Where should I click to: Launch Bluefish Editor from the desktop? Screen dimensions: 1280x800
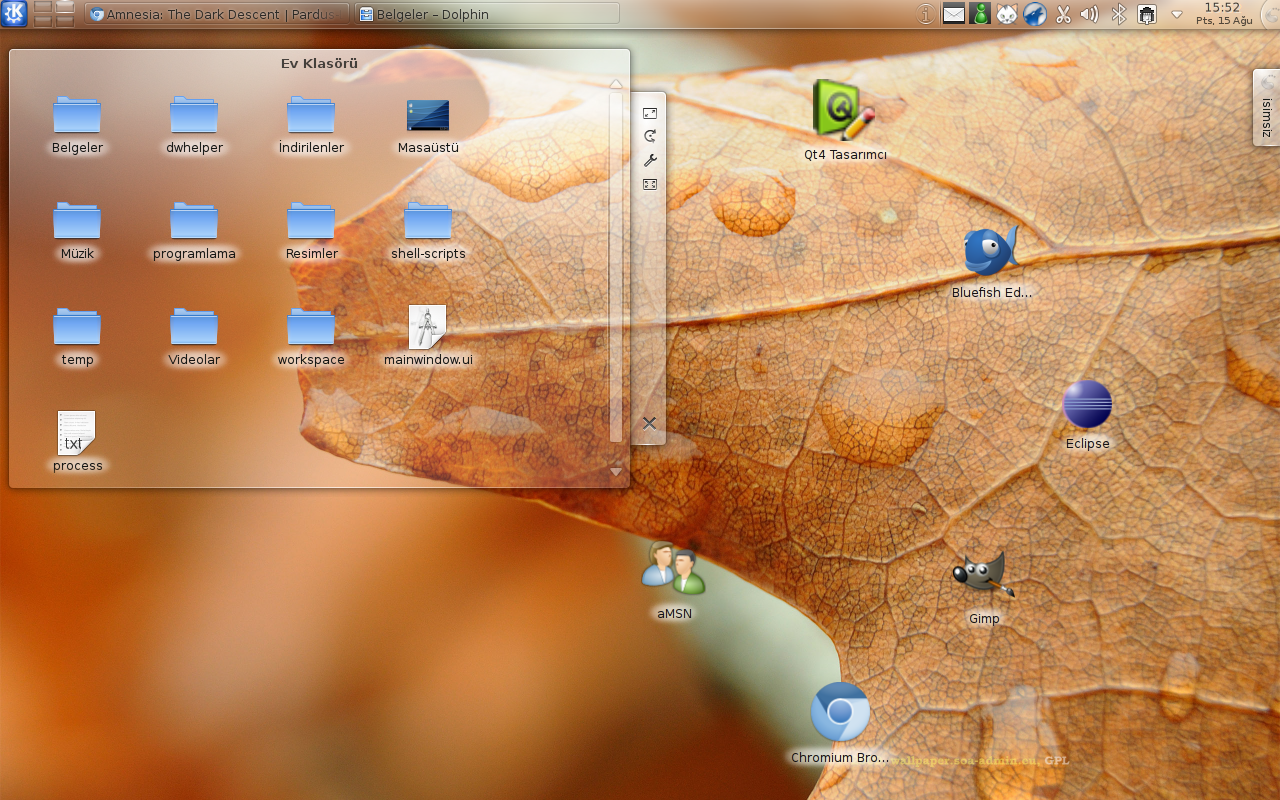(990, 250)
